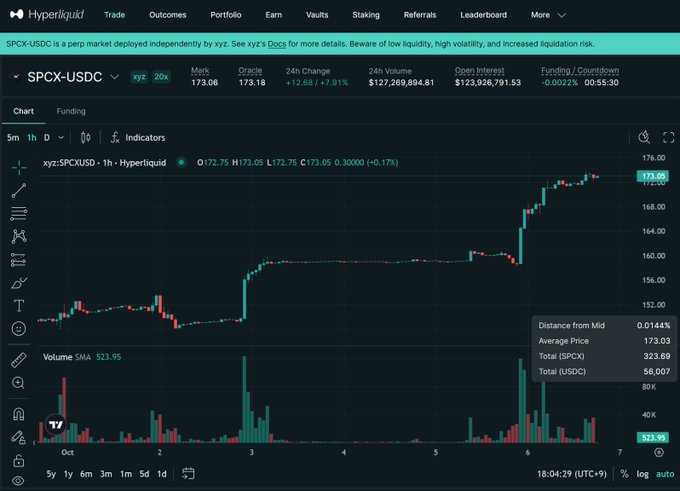Open the Referrals page
The width and height of the screenshot is (680, 491).
(x=420, y=15)
